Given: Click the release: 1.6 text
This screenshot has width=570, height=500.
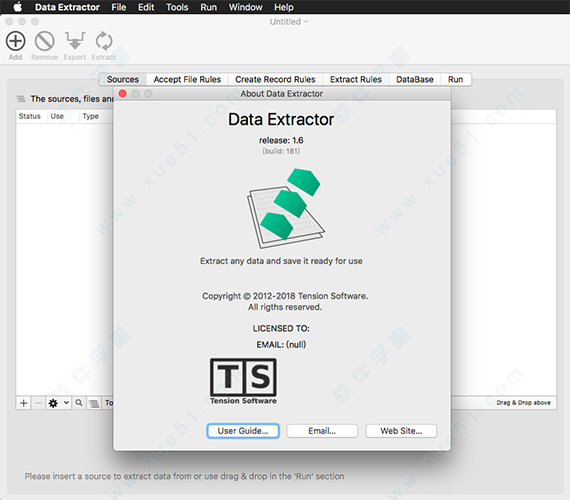Looking at the screenshot, I should (281, 140).
